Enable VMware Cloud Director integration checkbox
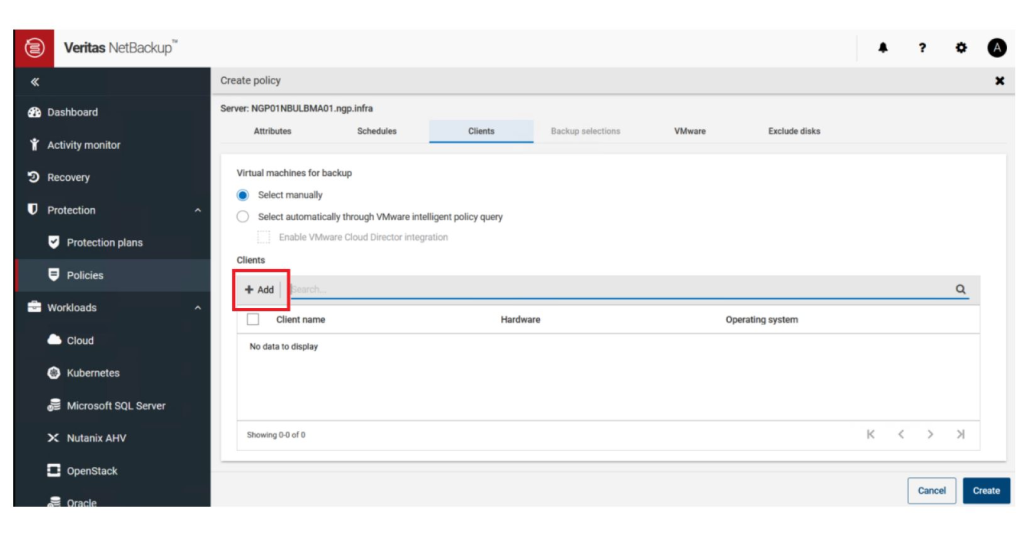Viewport: 1024px width, 552px height. point(264,237)
